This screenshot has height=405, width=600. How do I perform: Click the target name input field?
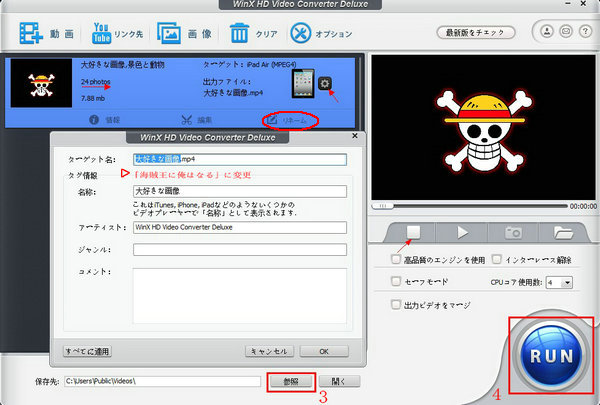click(240, 159)
